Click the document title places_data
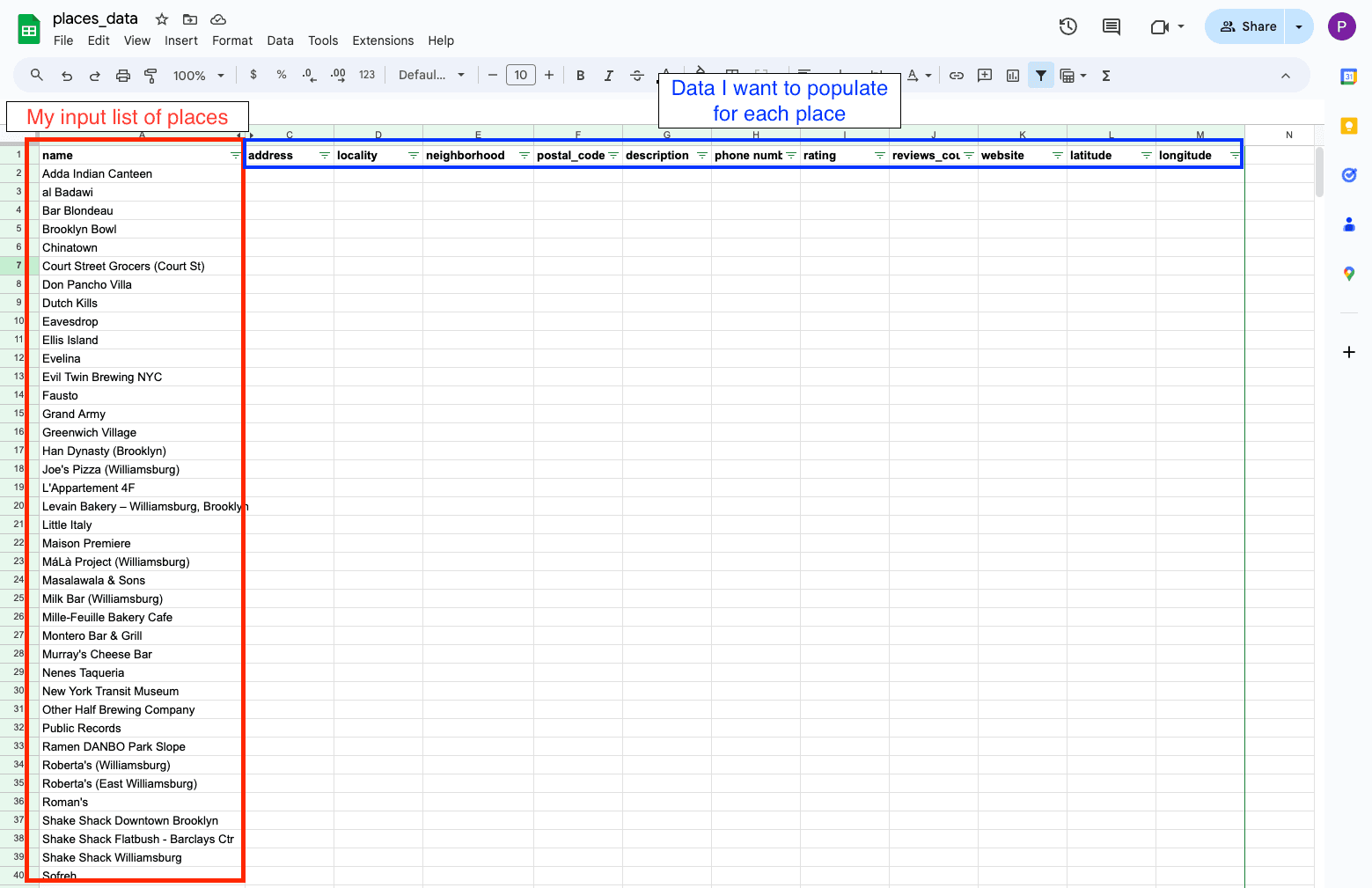 (x=95, y=18)
